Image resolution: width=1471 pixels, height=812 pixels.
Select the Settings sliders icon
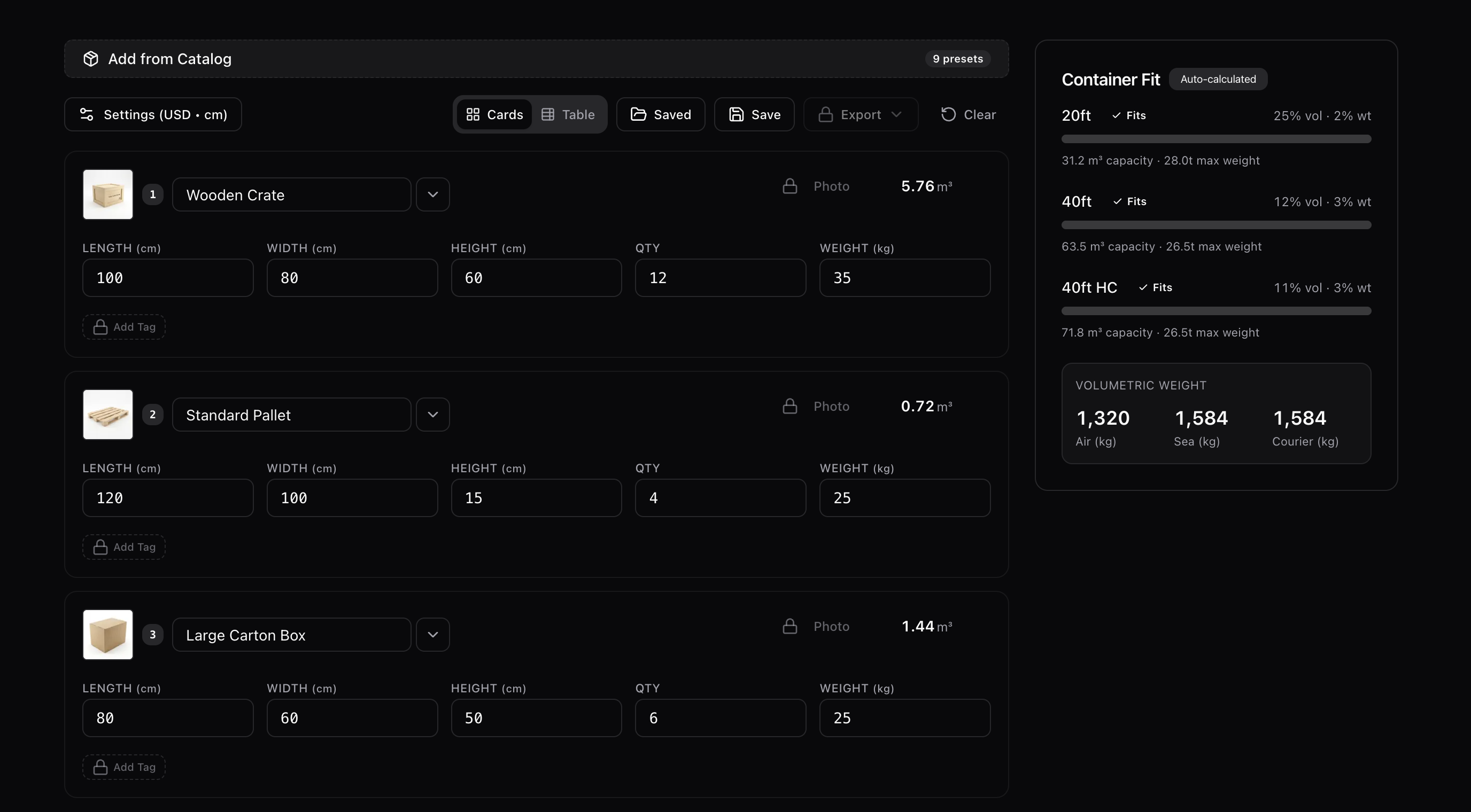pos(86,114)
